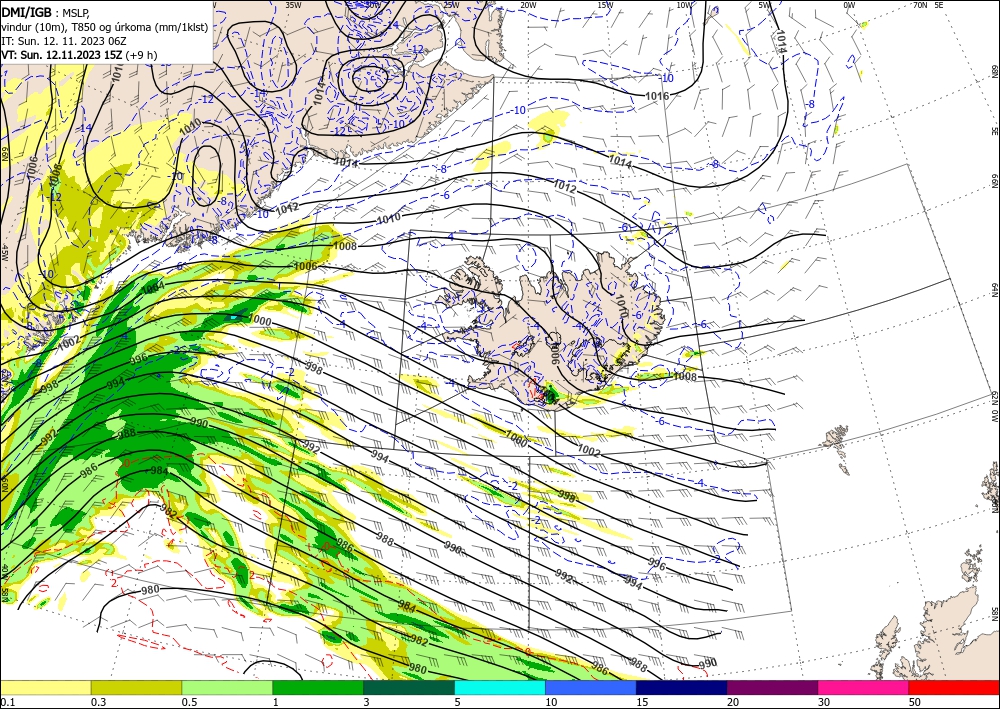The width and height of the screenshot is (1000, 709).
Task: Click the '70N' label at top right
Action: (920, 5)
